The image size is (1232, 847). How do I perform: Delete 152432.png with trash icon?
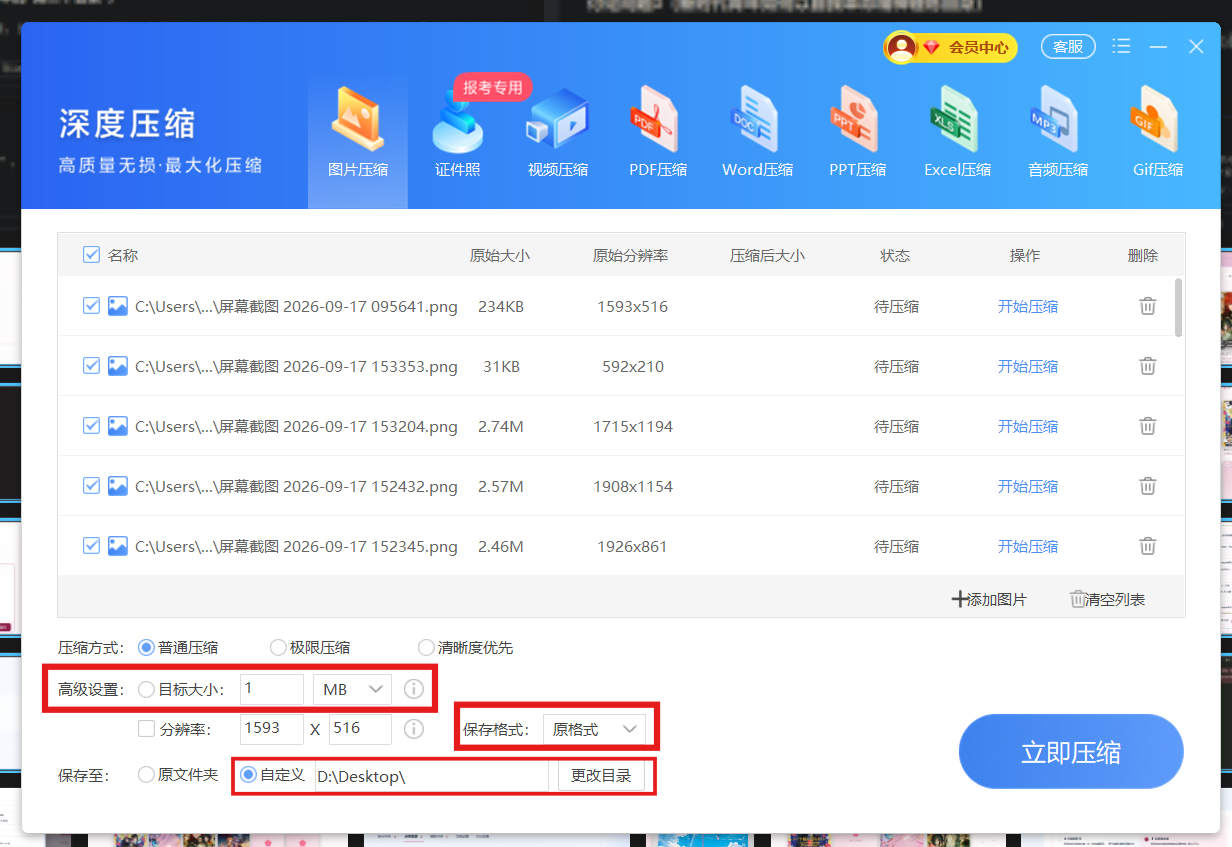click(1148, 486)
